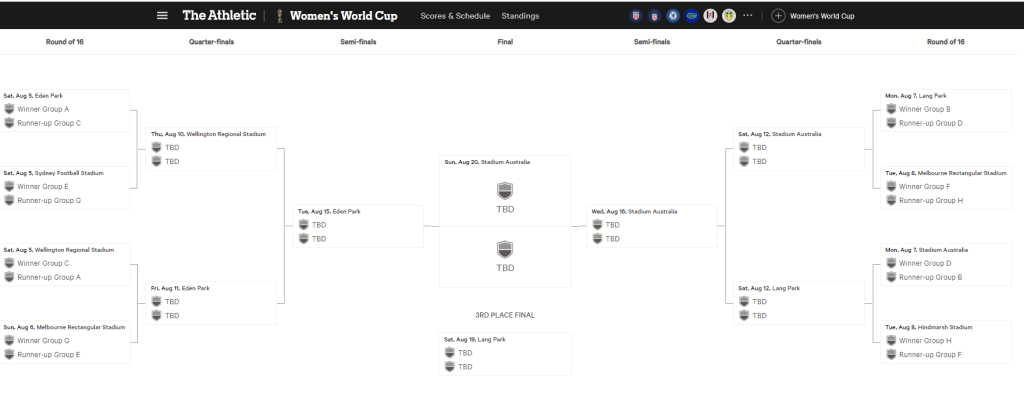Click The Athletic logo
The height and width of the screenshot is (406, 1024).
point(219,15)
